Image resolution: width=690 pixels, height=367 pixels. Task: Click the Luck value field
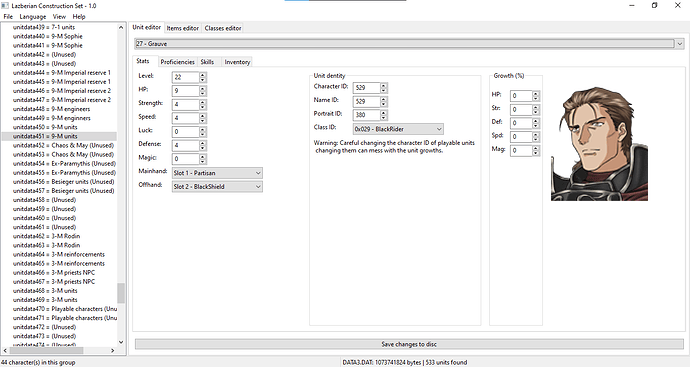[x=185, y=132]
